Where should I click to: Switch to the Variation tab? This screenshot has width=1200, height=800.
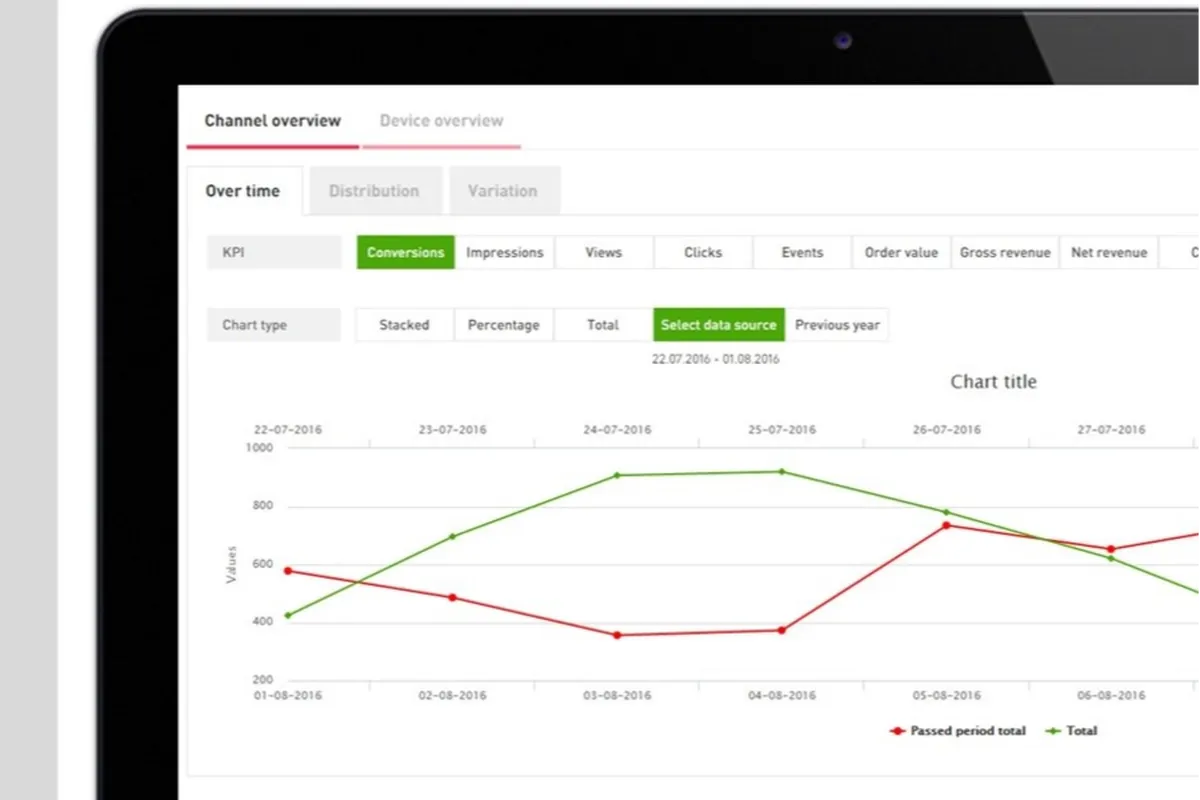503,191
